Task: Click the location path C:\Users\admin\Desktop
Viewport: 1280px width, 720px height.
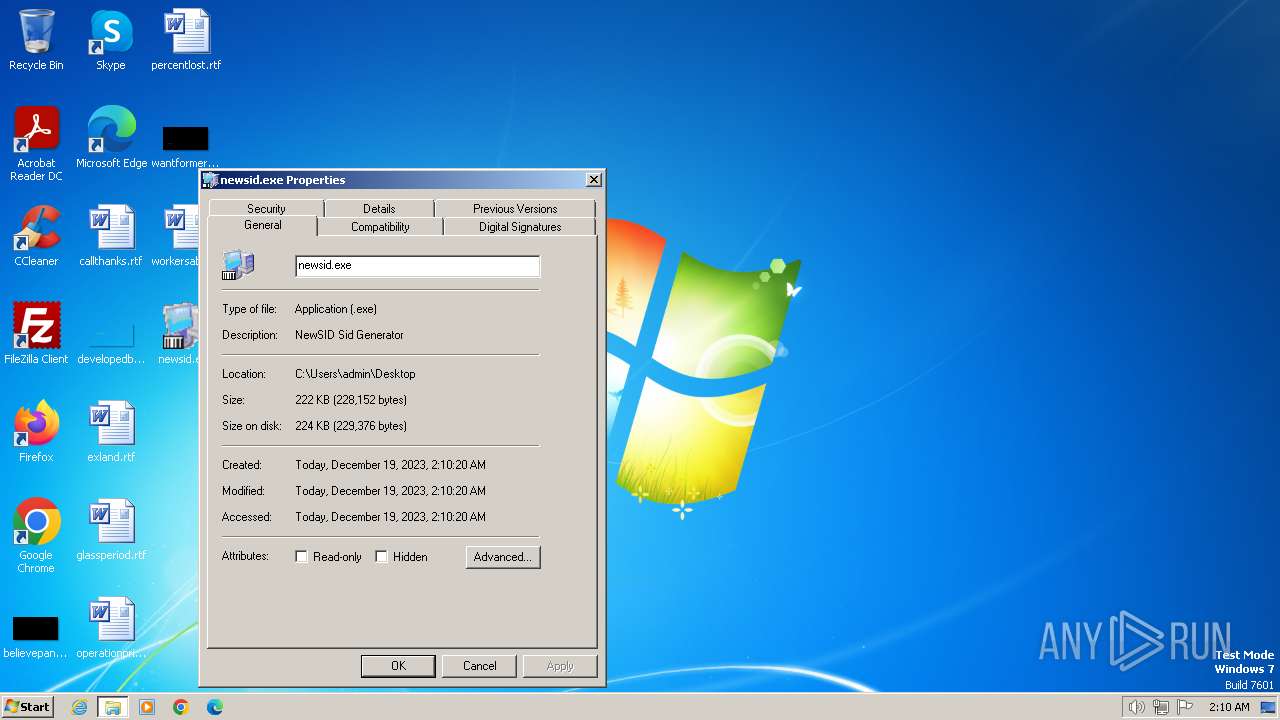Action: coord(355,374)
